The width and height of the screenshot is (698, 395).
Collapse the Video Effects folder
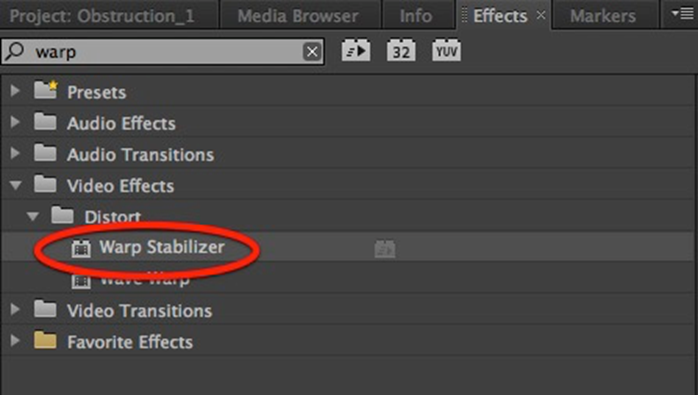coord(16,185)
